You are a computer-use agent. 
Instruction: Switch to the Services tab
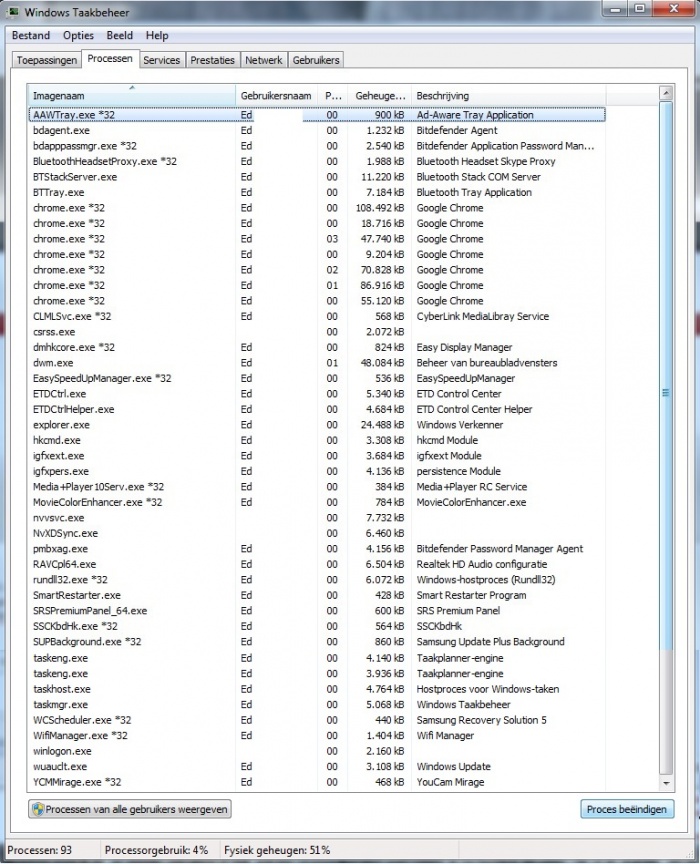pyautogui.click(x=161, y=60)
